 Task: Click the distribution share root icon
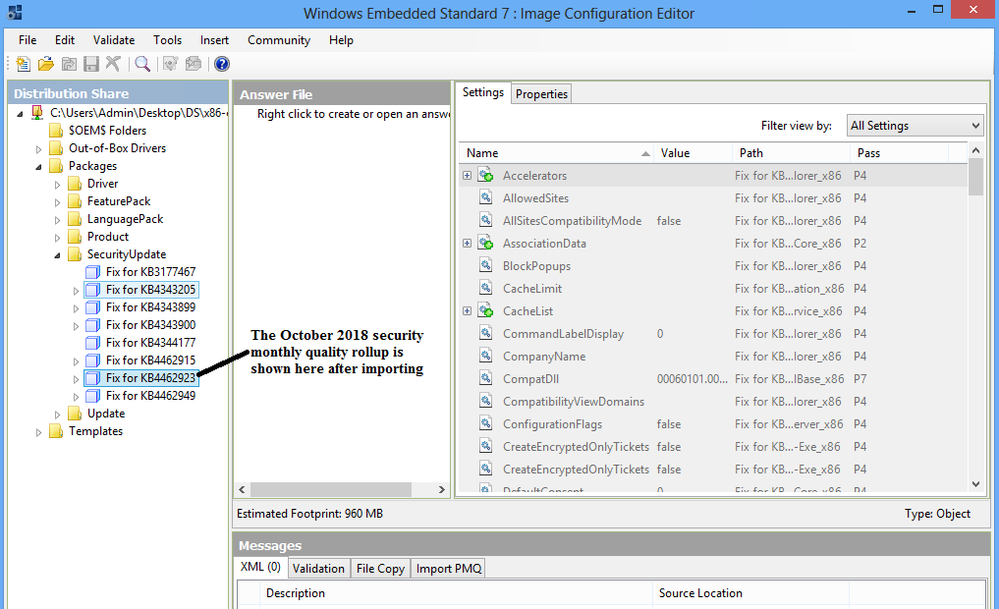(37, 113)
